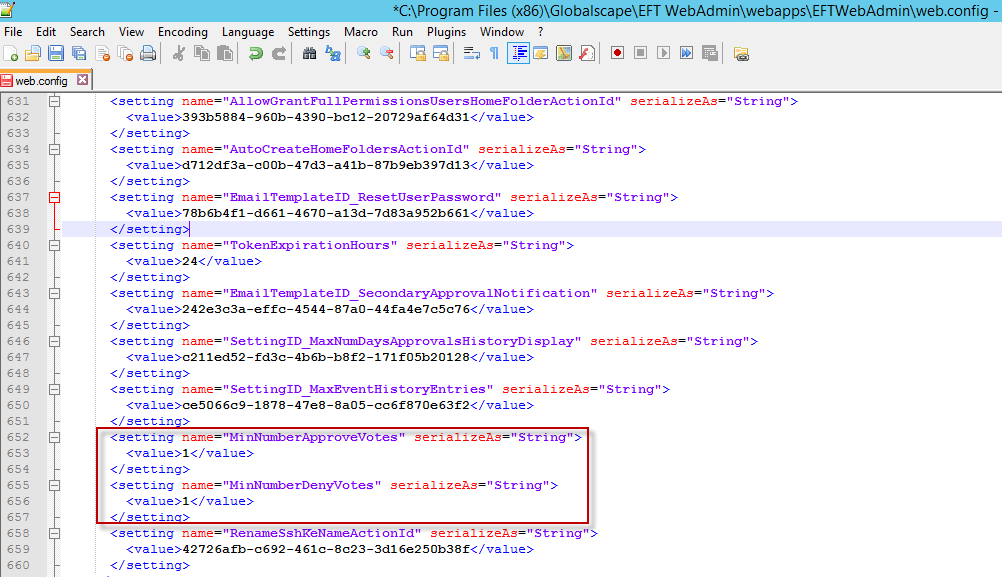Toggle synchronize vertical scrolling
Image resolution: width=1002 pixels, height=577 pixels.
(x=417, y=53)
